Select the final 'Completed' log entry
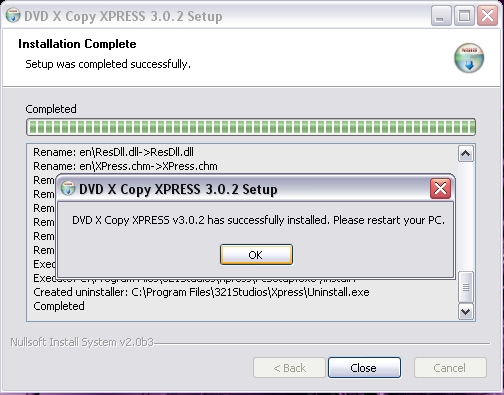This screenshot has height=395, width=504. pyautogui.click(x=59, y=306)
